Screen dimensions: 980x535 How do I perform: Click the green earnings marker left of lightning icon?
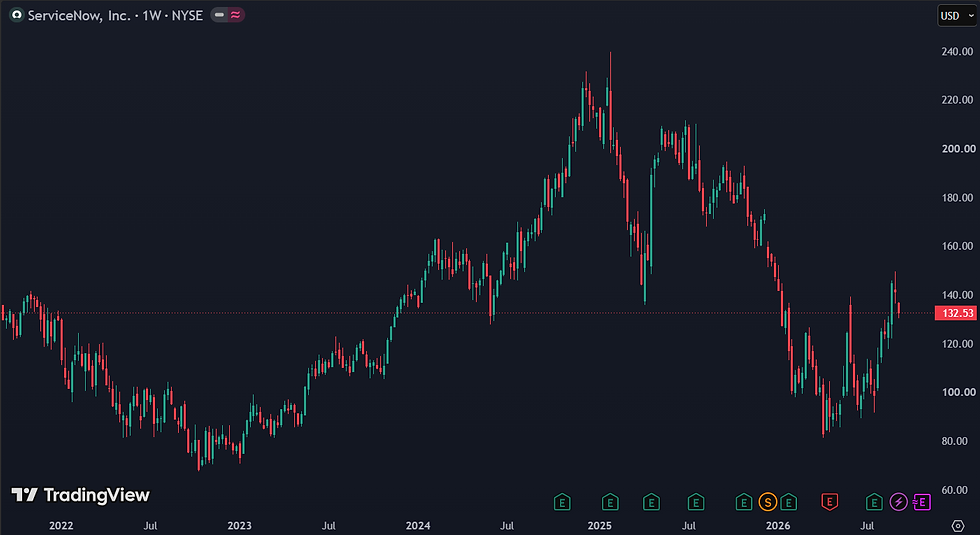tap(874, 501)
